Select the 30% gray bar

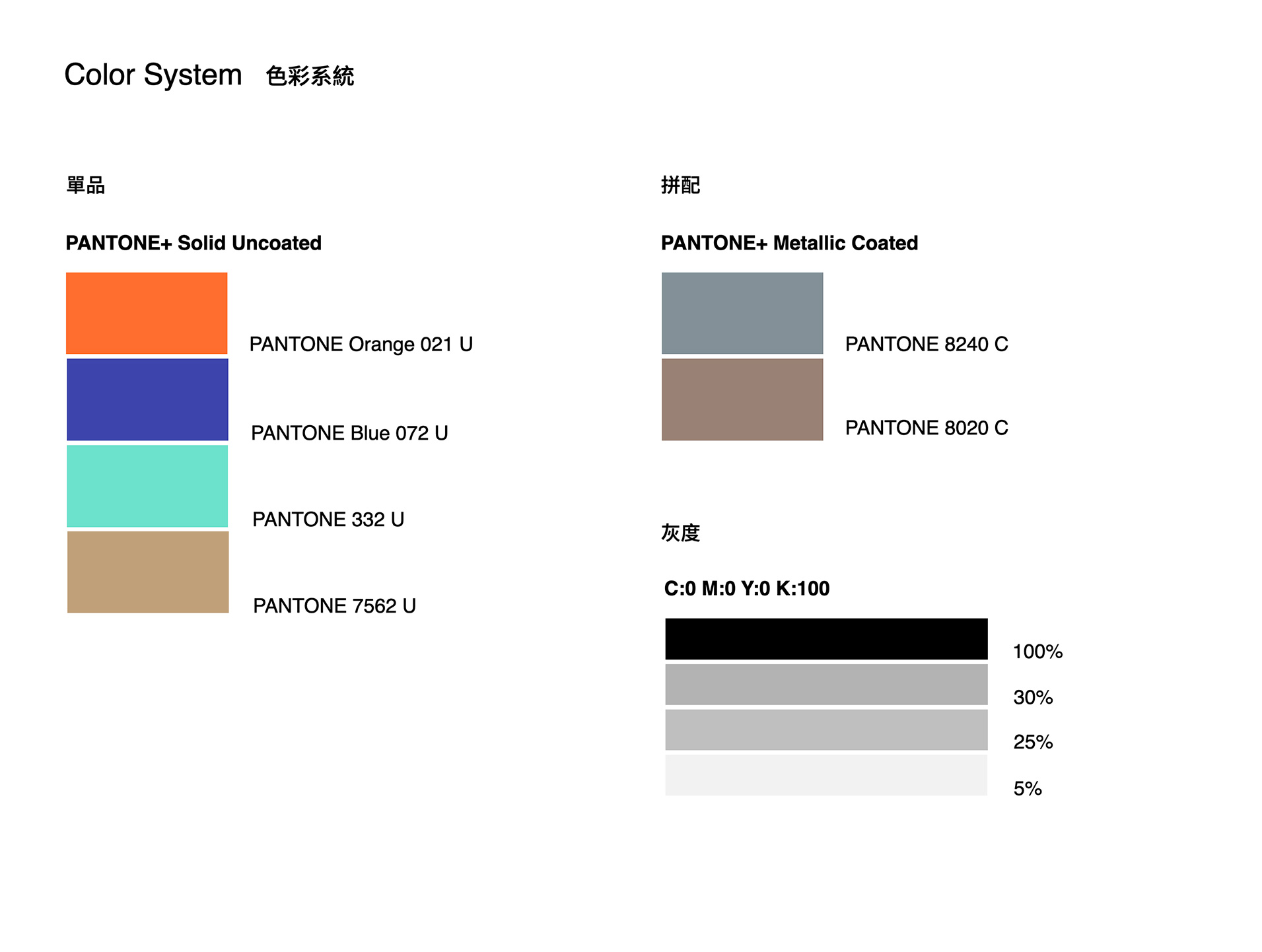826,685
